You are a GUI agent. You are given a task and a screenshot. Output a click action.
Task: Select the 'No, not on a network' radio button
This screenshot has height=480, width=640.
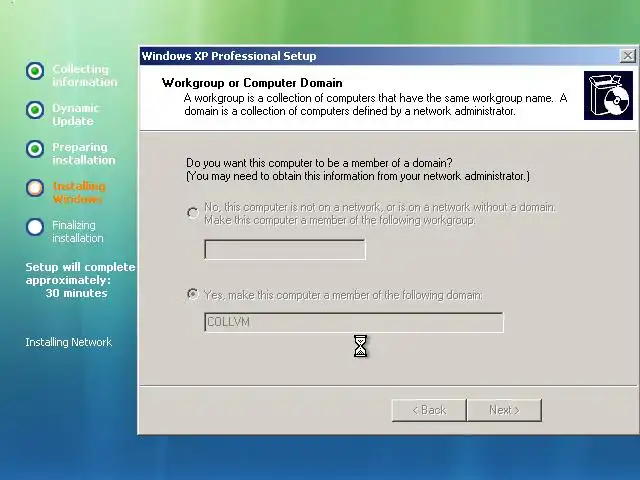coord(193,213)
